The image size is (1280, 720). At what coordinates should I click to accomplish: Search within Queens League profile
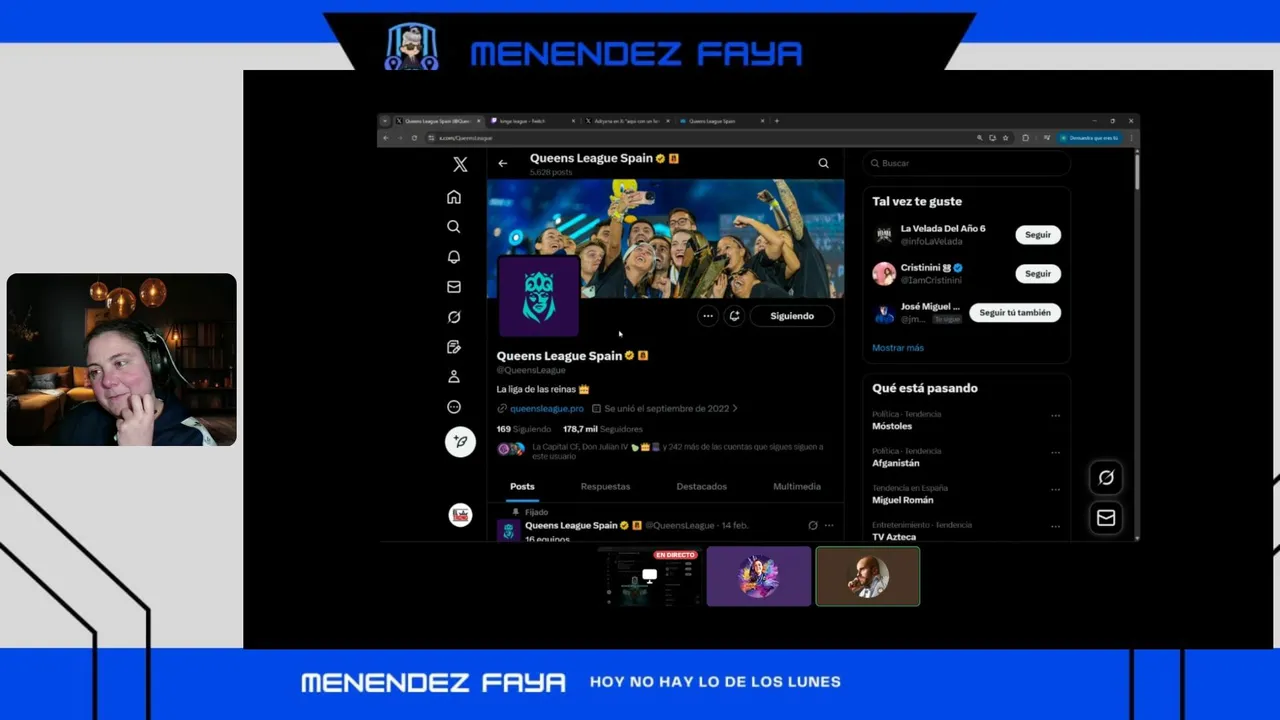[x=824, y=163]
